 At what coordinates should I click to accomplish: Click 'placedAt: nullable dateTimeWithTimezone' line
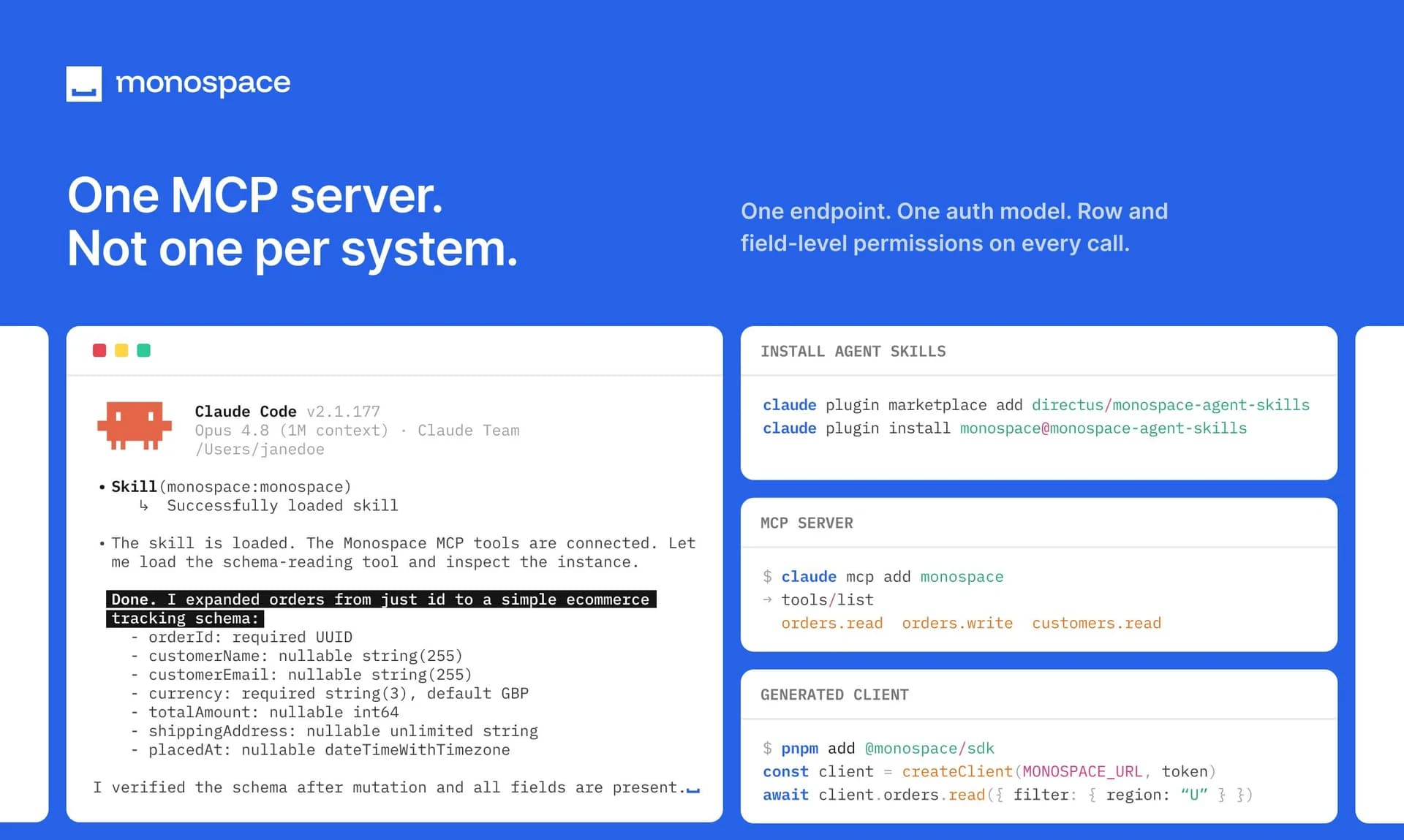click(x=329, y=750)
